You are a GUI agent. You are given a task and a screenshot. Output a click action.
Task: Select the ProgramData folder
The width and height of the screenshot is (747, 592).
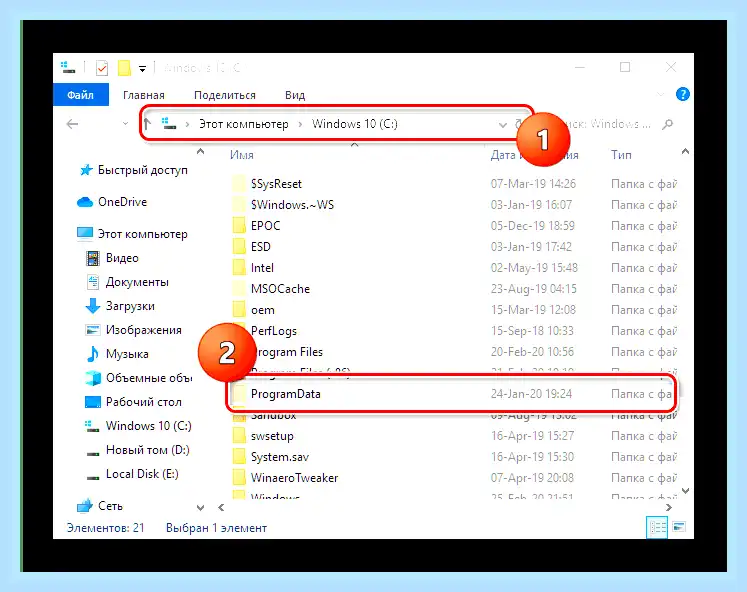pos(285,394)
